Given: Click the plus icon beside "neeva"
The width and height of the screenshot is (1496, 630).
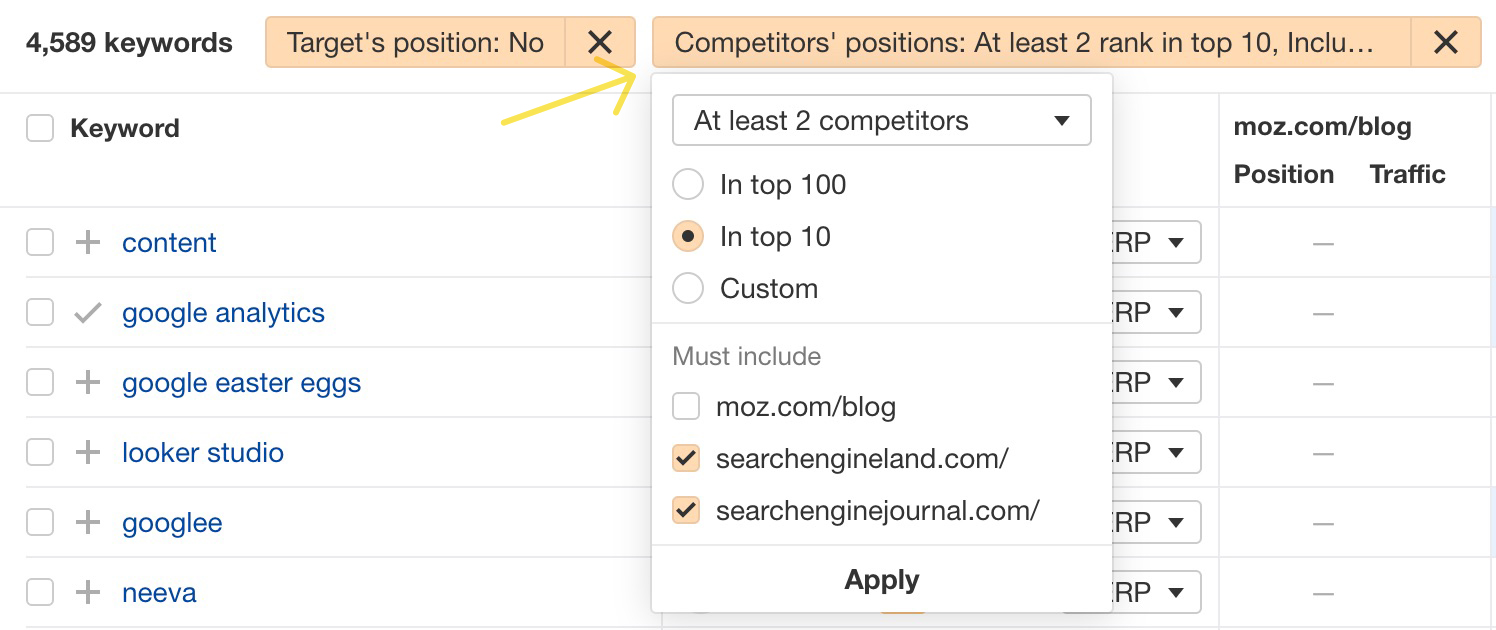Looking at the screenshot, I should pyautogui.click(x=90, y=592).
